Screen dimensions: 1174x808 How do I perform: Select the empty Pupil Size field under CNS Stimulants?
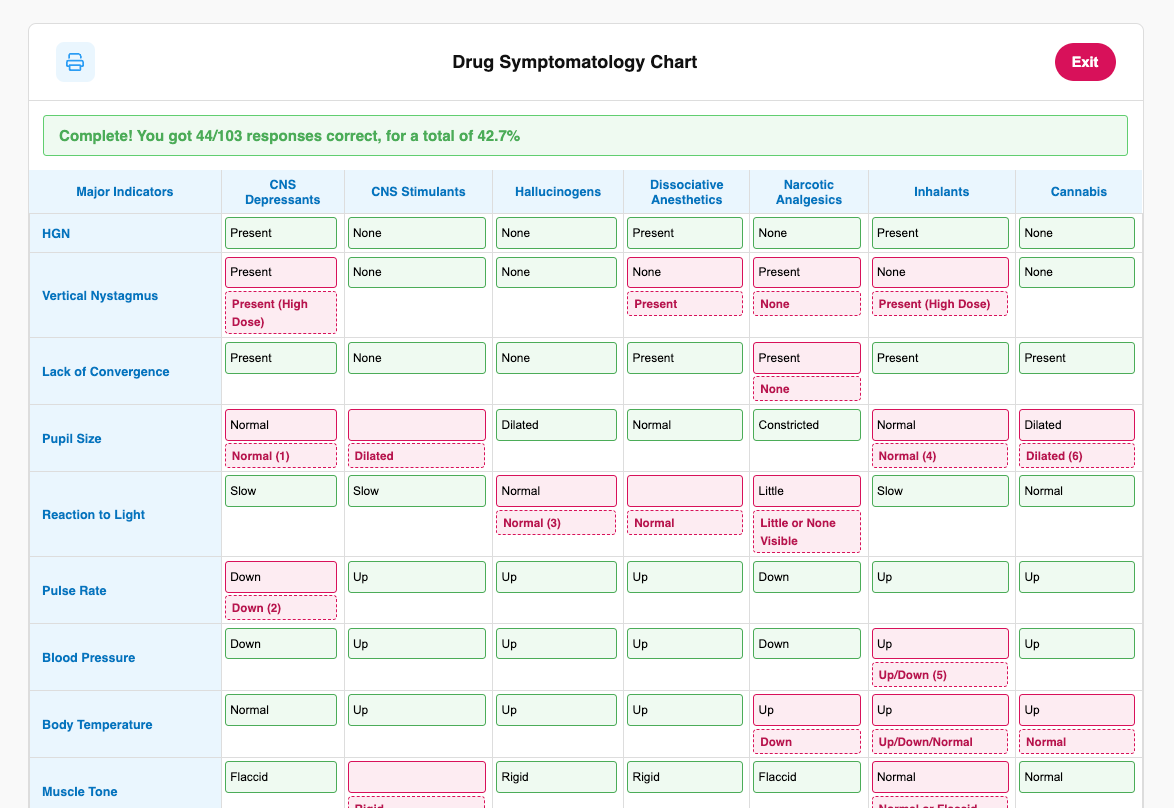tap(417, 424)
